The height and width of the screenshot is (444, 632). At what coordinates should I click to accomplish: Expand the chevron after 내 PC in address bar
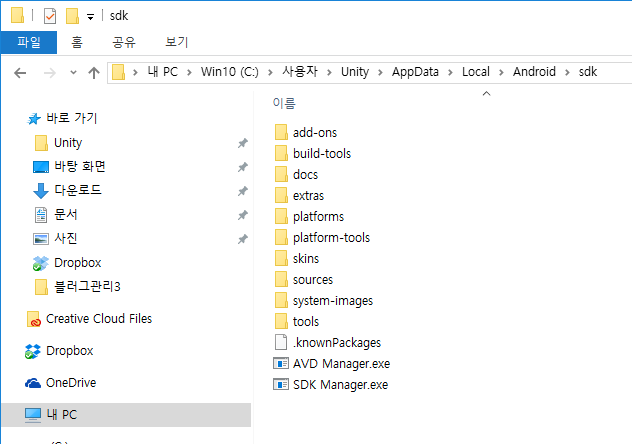coord(189,73)
